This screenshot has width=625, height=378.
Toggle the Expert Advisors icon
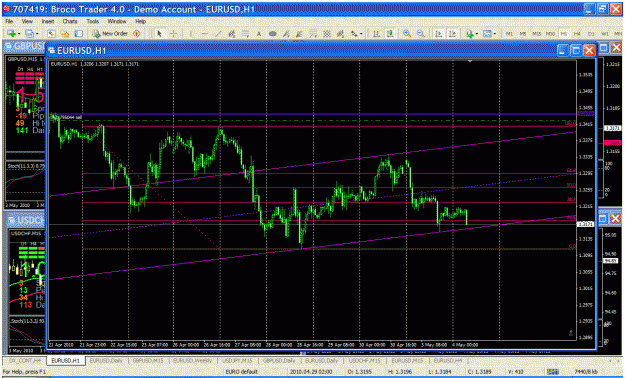tap(136, 34)
